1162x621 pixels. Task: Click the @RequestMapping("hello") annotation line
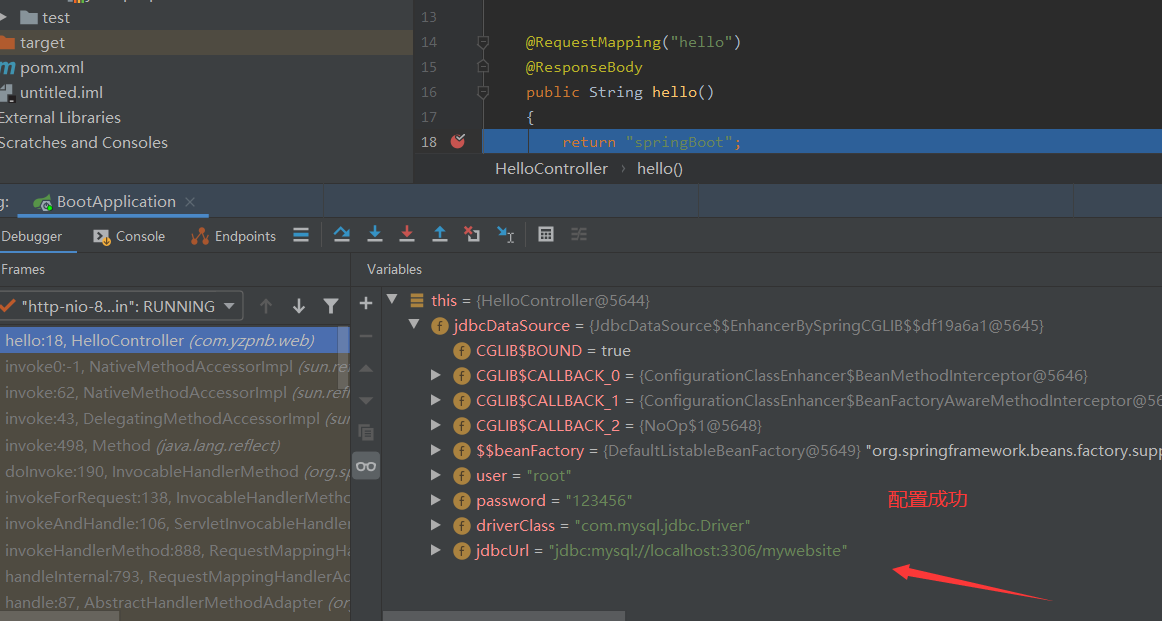(634, 42)
